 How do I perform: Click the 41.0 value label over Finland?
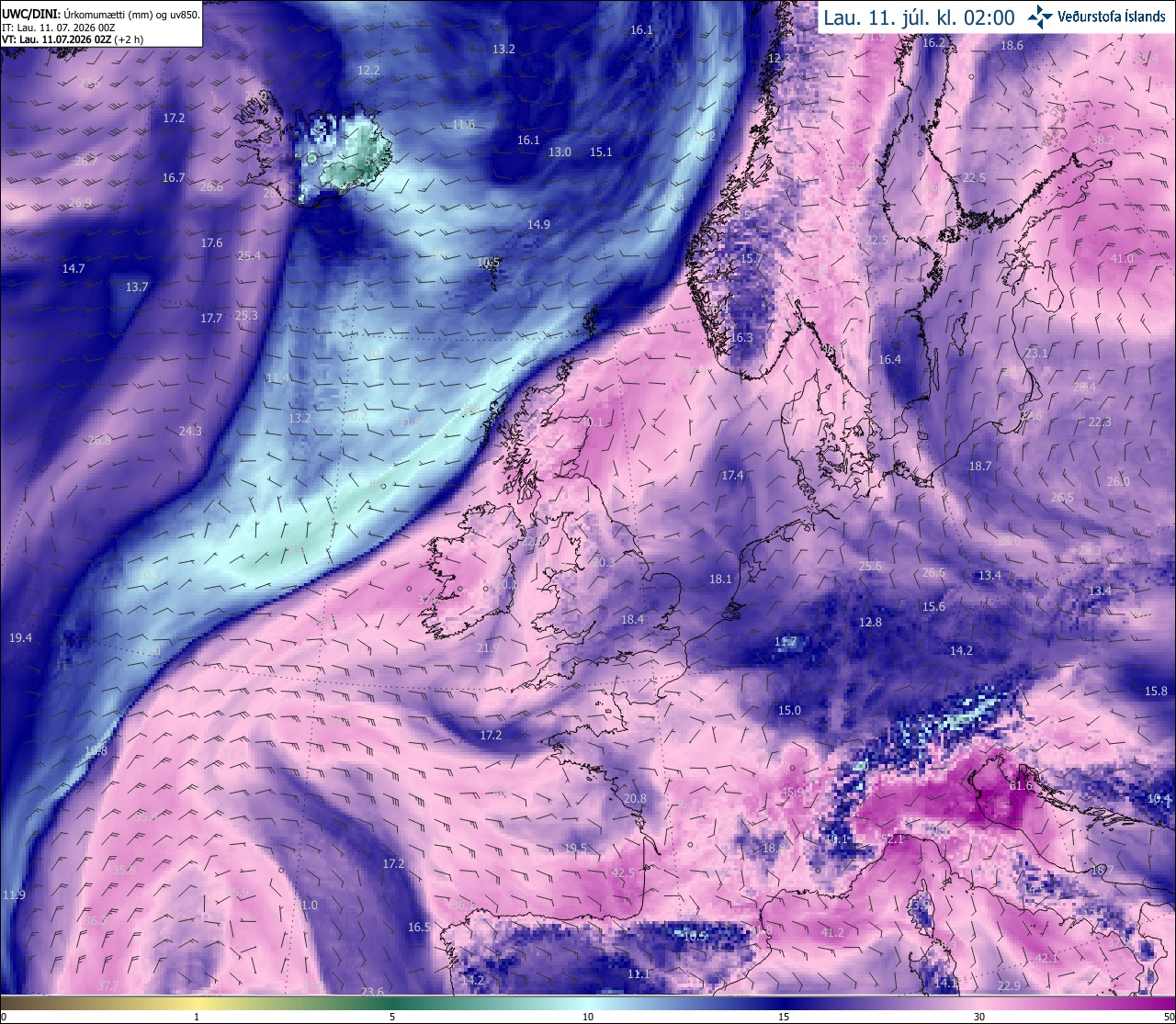[x=1122, y=259]
